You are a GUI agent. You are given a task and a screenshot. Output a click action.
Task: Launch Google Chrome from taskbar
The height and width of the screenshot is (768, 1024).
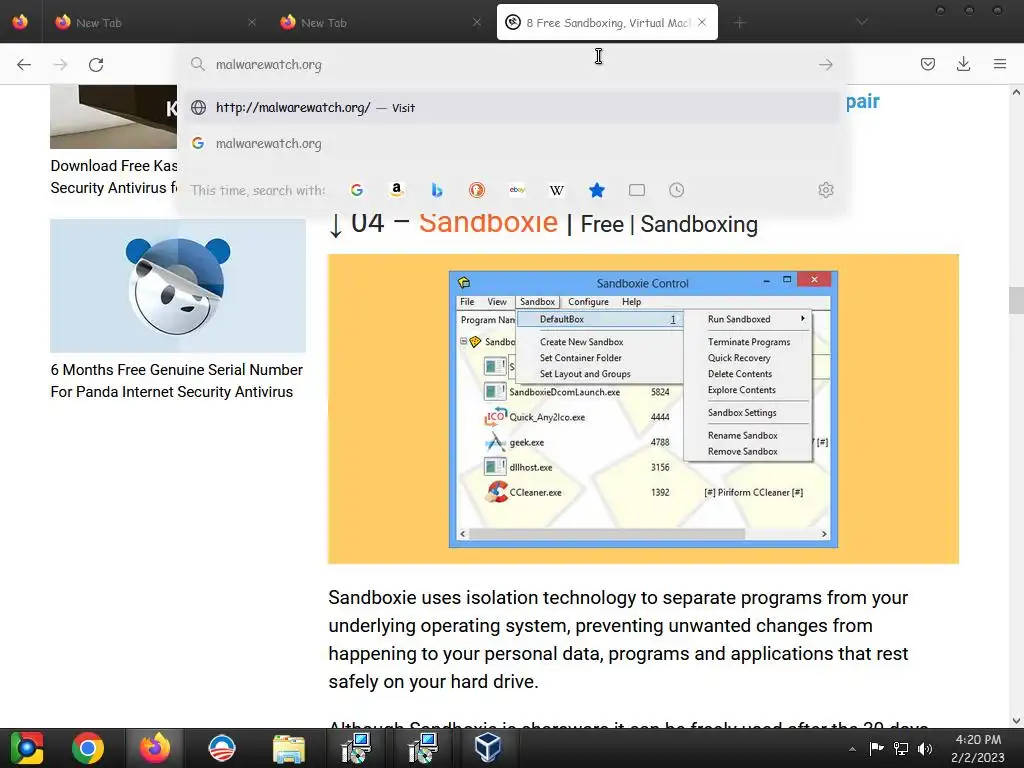(x=88, y=748)
